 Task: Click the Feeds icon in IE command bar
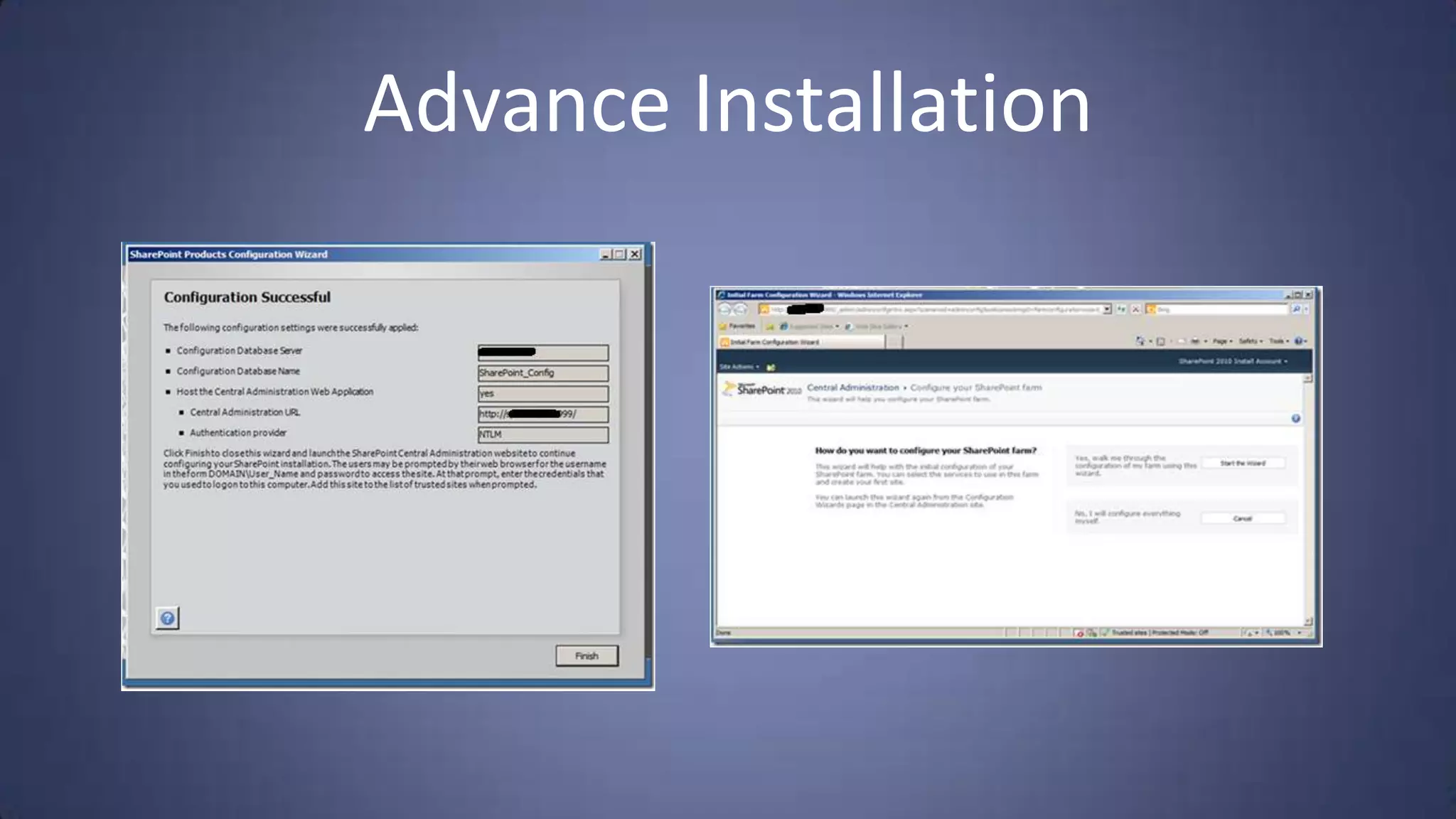coord(1161,341)
